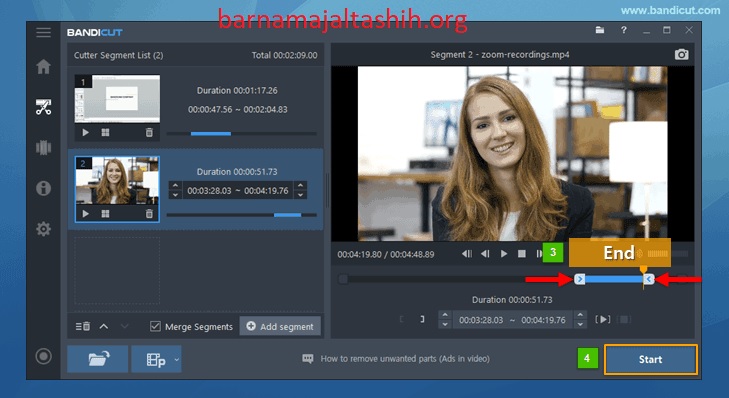Open the hamburger menu beside the Bandicut logo

(x=43, y=33)
